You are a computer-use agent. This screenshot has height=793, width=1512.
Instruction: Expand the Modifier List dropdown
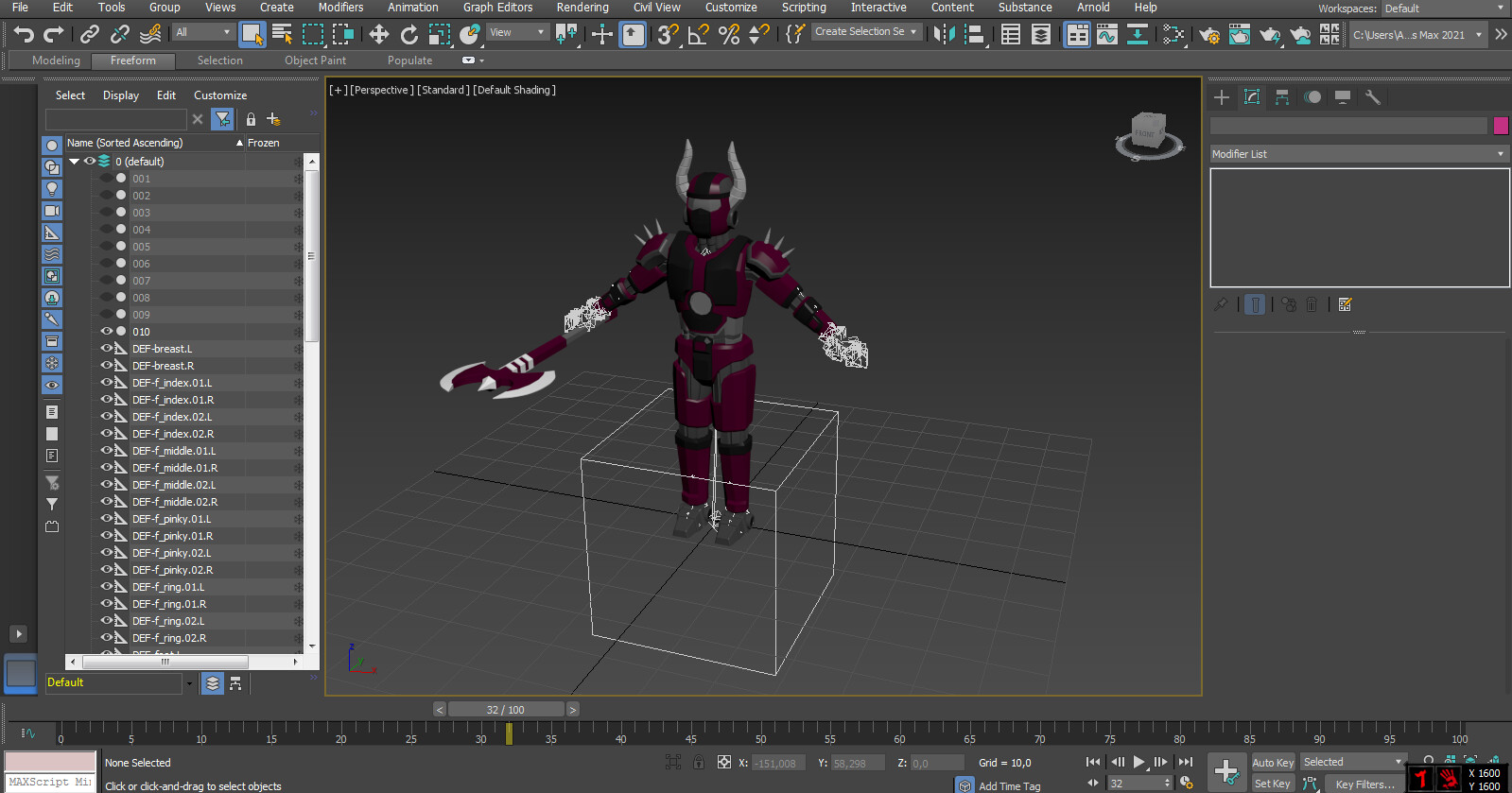coord(1358,154)
